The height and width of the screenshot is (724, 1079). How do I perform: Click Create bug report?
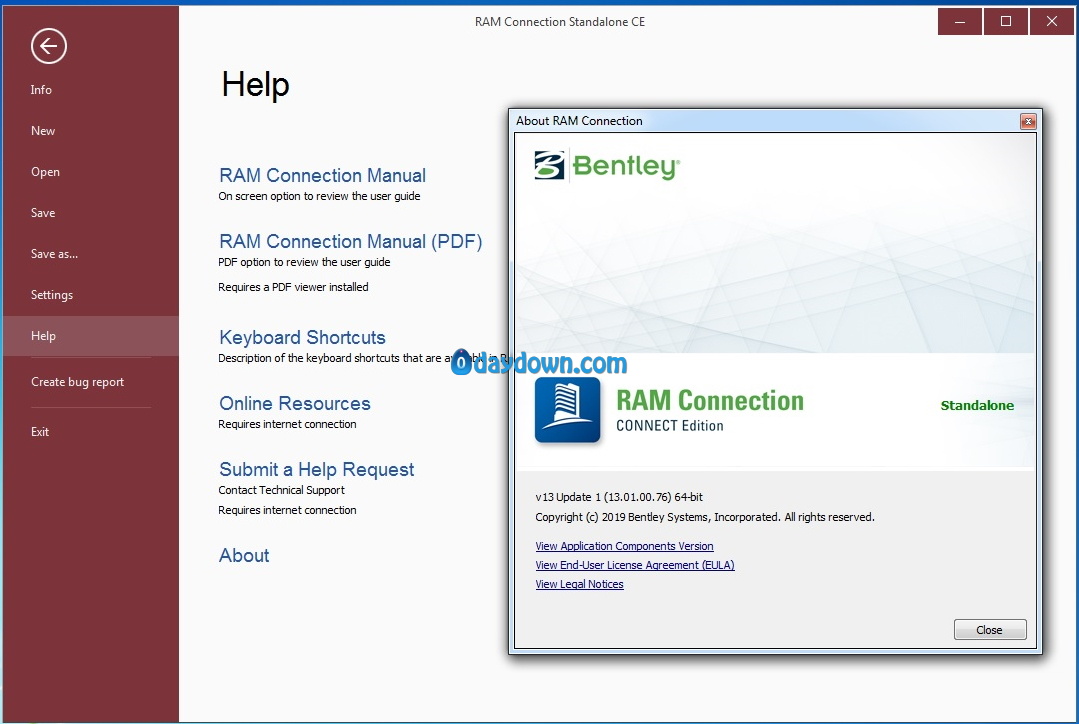tap(77, 382)
